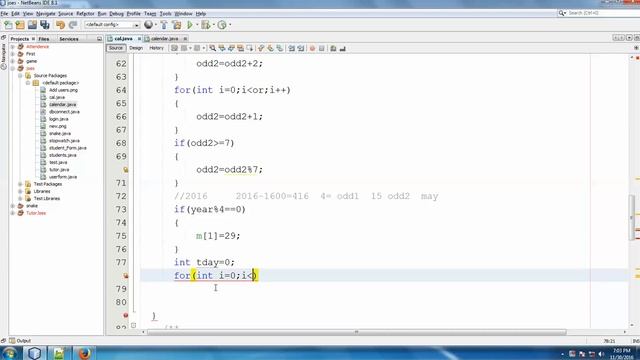This screenshot has height=360, width=640.
Task: Open the dropdown arrow next to Run button
Action: click(x=197, y=25)
